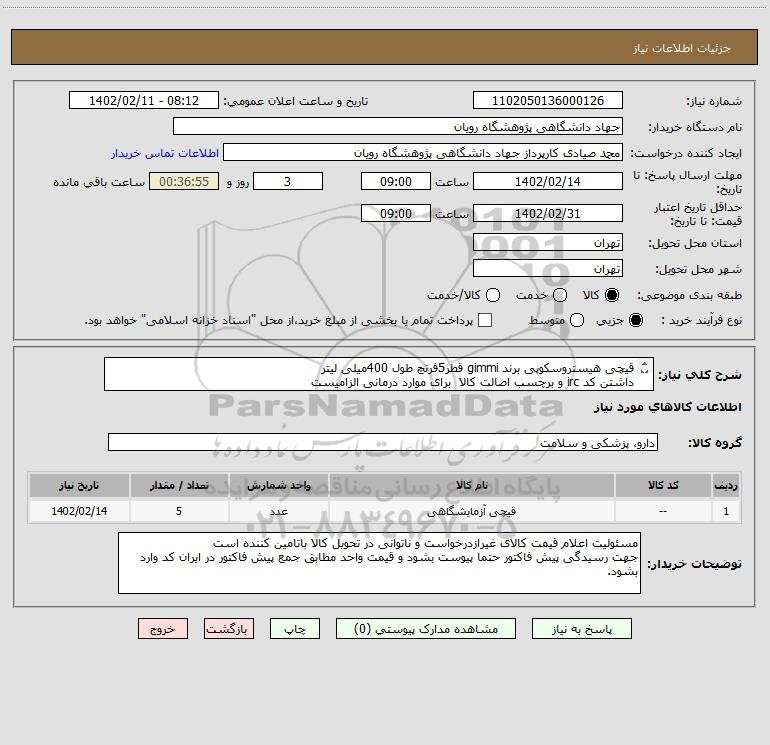Click the unit cell عدد

[x=278, y=511]
